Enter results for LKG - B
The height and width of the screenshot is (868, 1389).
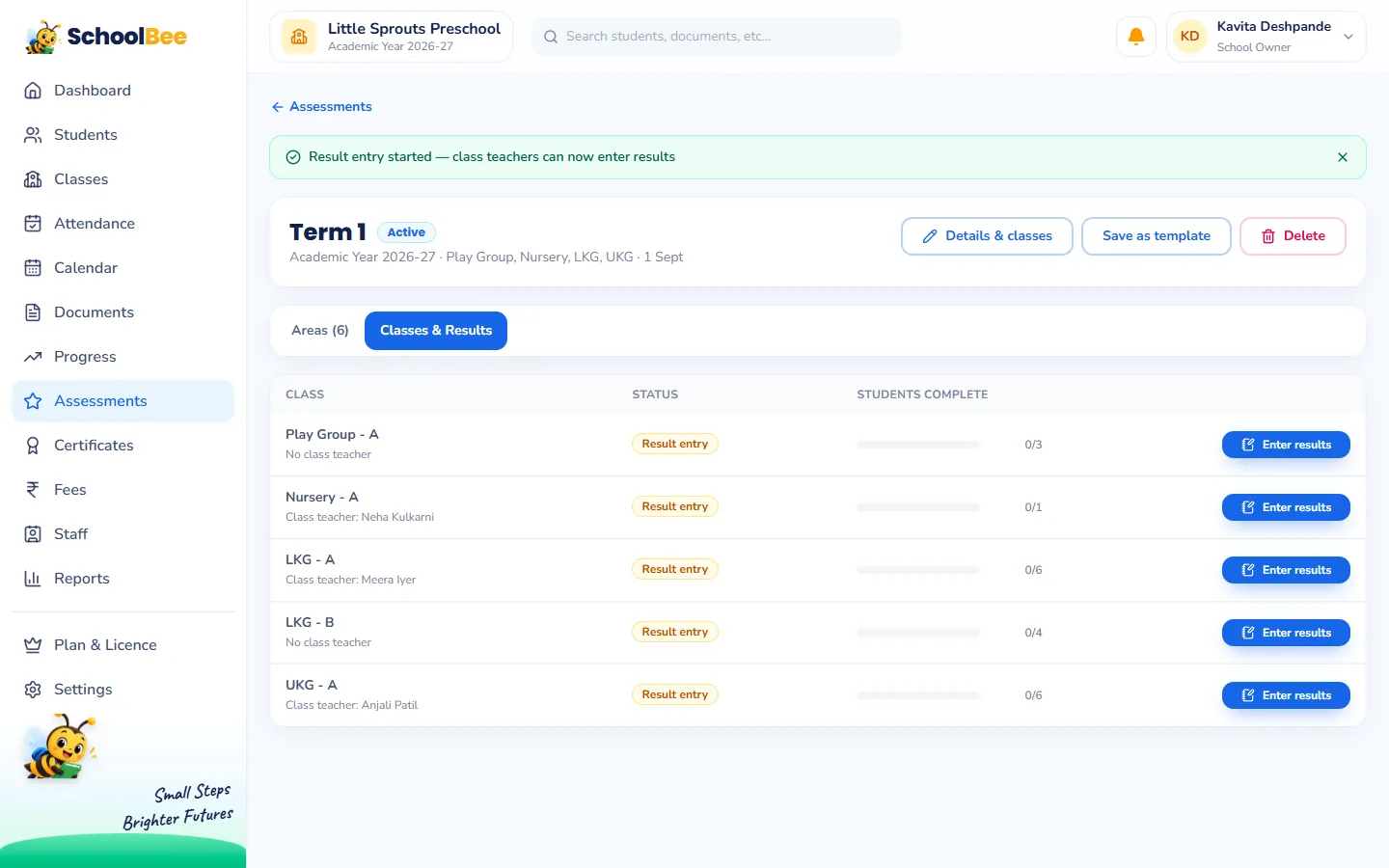[x=1286, y=633]
